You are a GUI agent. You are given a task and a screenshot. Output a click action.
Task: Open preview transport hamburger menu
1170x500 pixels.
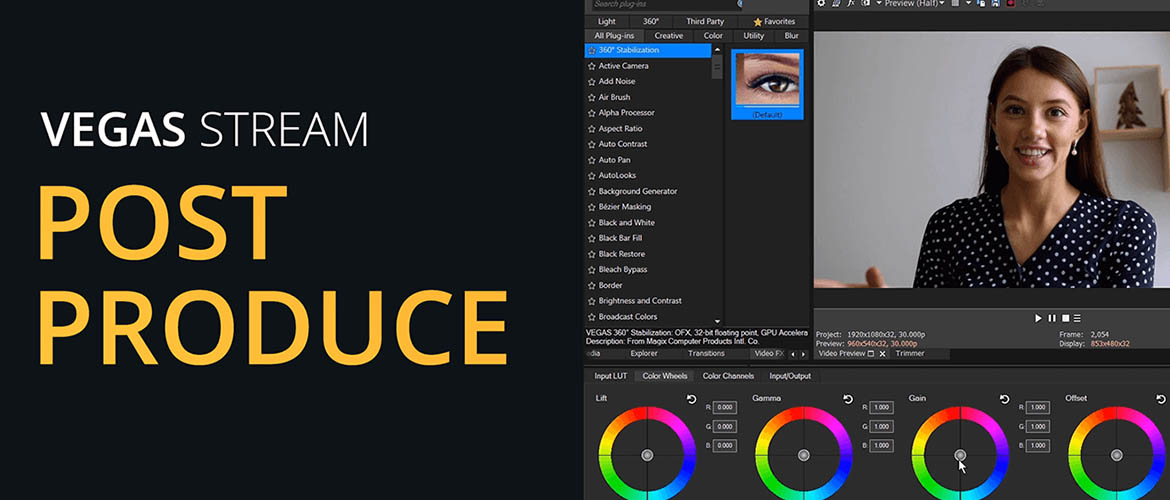coord(1077,318)
